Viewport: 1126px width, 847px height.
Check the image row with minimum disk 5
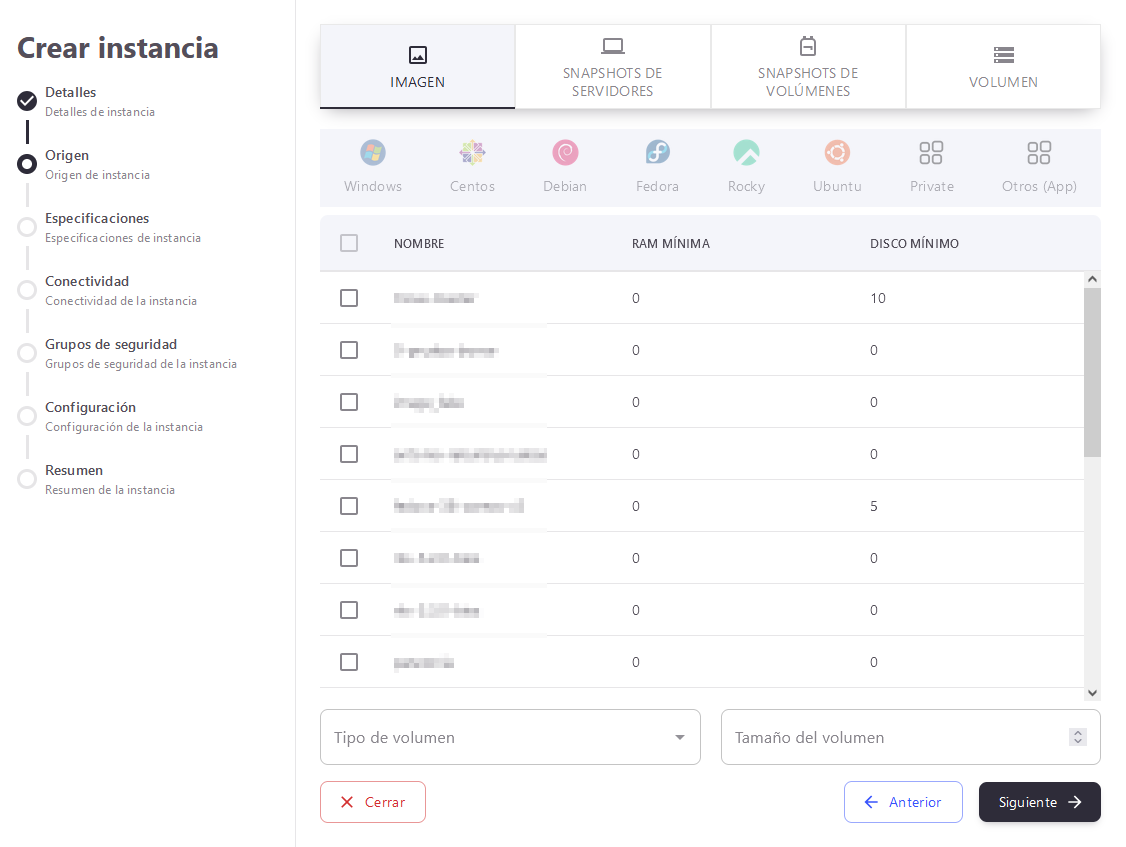[349, 506]
